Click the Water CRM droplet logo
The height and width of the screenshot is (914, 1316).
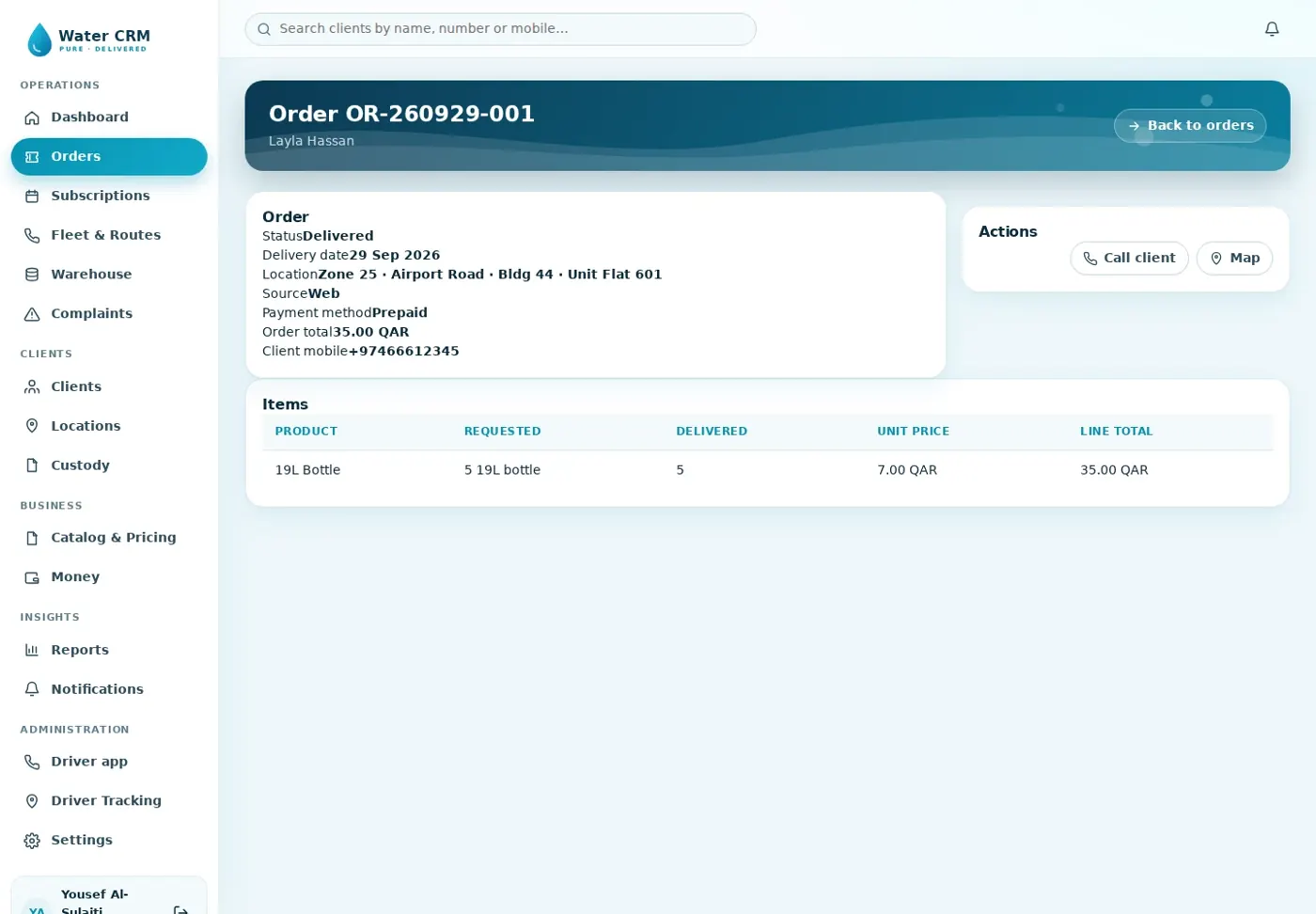39,39
